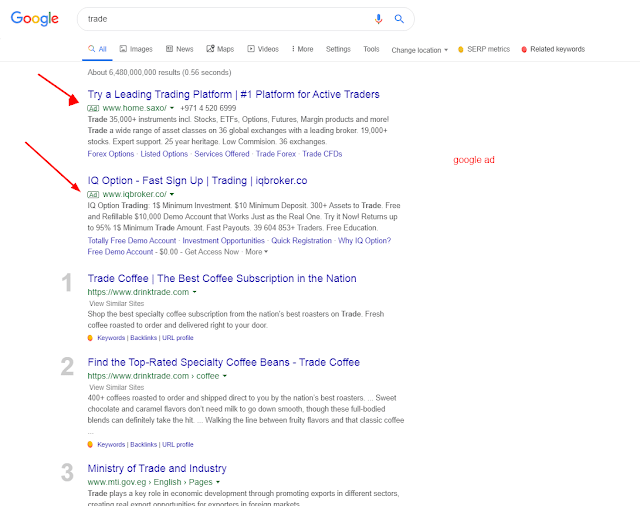Open the Tools options
The height and width of the screenshot is (506, 640).
(371, 49)
